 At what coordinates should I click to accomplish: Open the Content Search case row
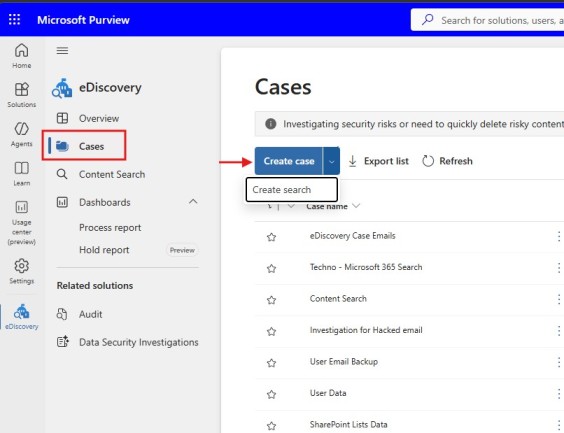(x=338, y=298)
